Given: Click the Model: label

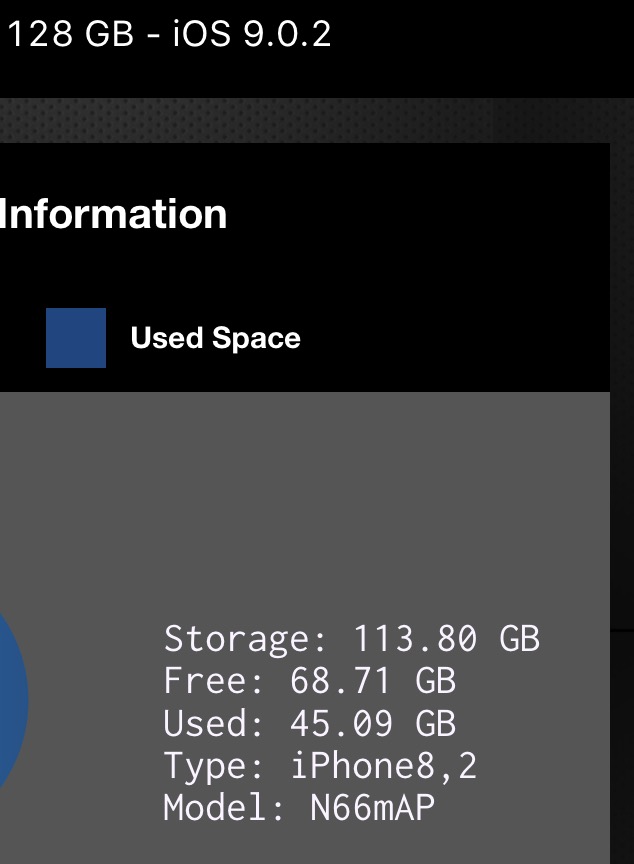Looking at the screenshot, I should (224, 807).
